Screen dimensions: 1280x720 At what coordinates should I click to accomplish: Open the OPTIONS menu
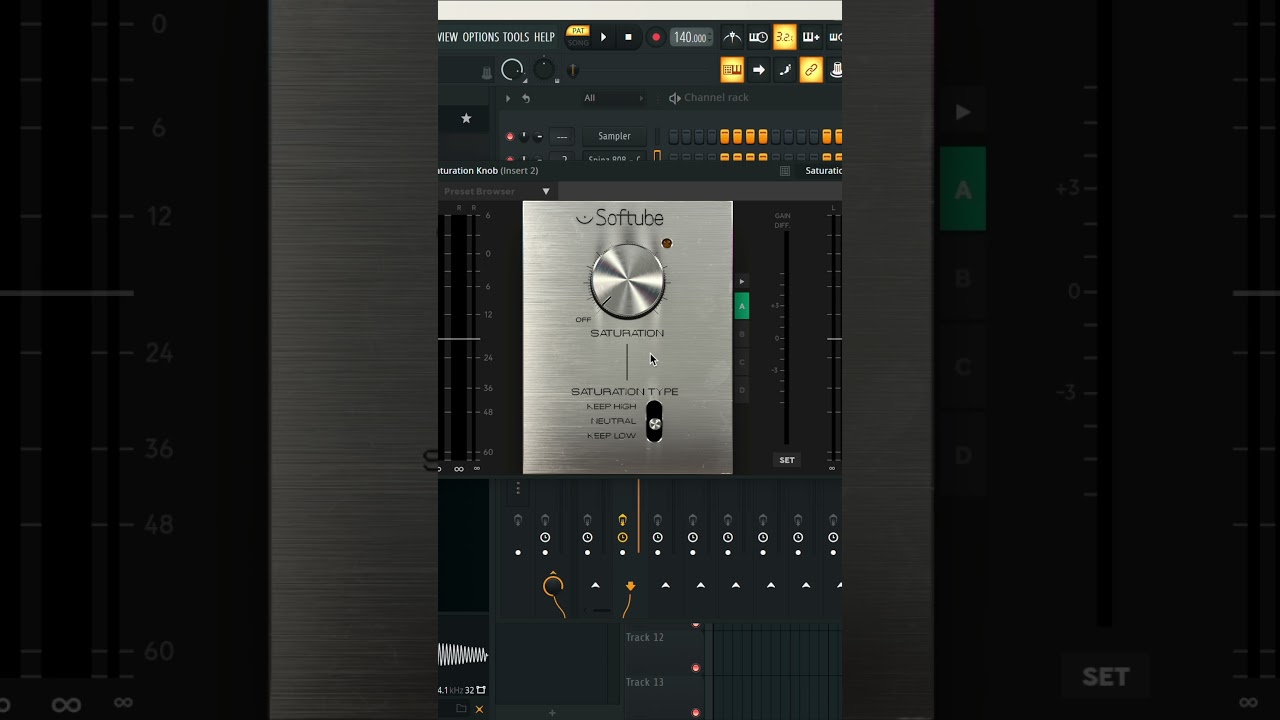pyautogui.click(x=481, y=37)
